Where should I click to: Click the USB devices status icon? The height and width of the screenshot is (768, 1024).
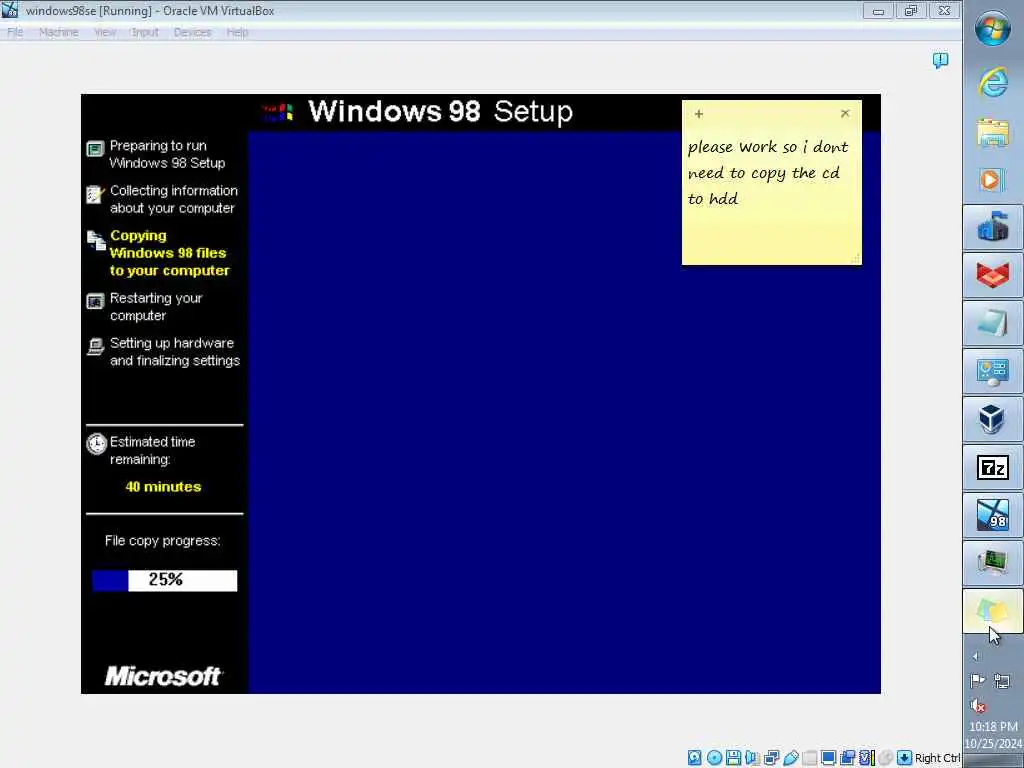[791, 758]
